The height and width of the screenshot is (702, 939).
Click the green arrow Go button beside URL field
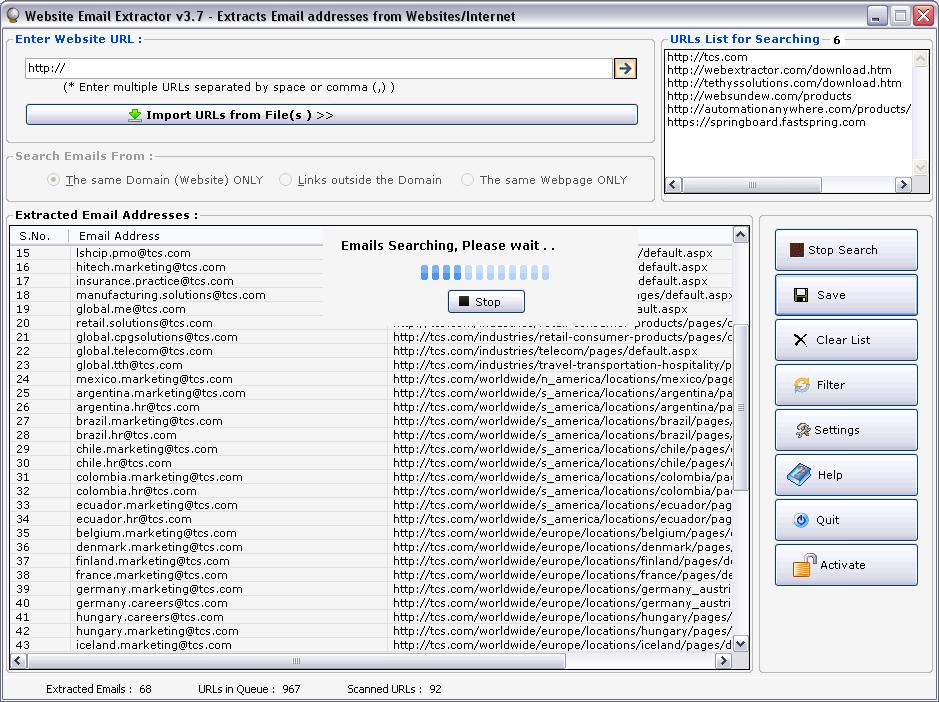tap(625, 68)
